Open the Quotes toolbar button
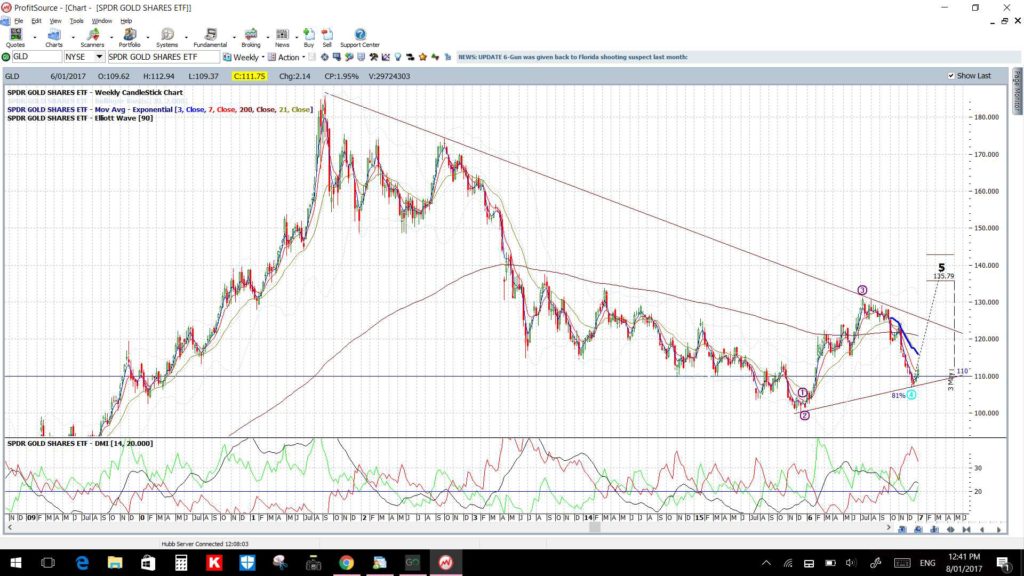This screenshot has width=1024, height=576. coord(15,38)
